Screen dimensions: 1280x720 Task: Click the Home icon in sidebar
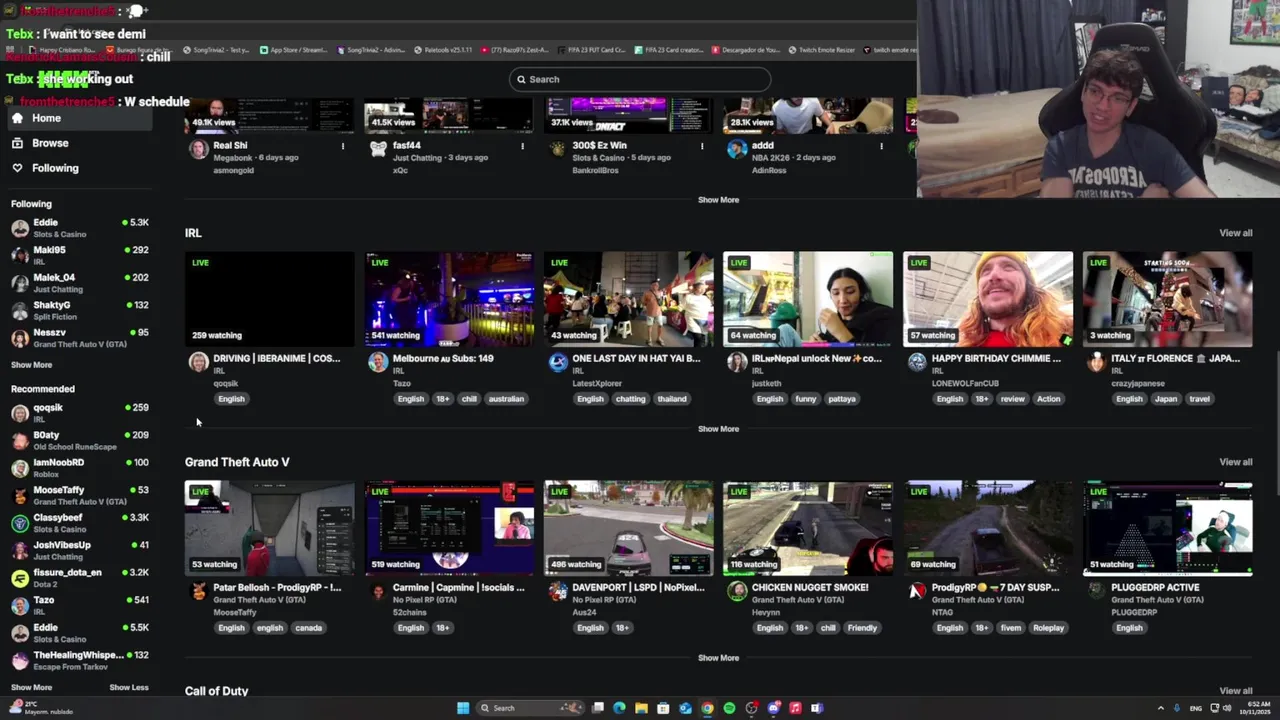point(17,118)
